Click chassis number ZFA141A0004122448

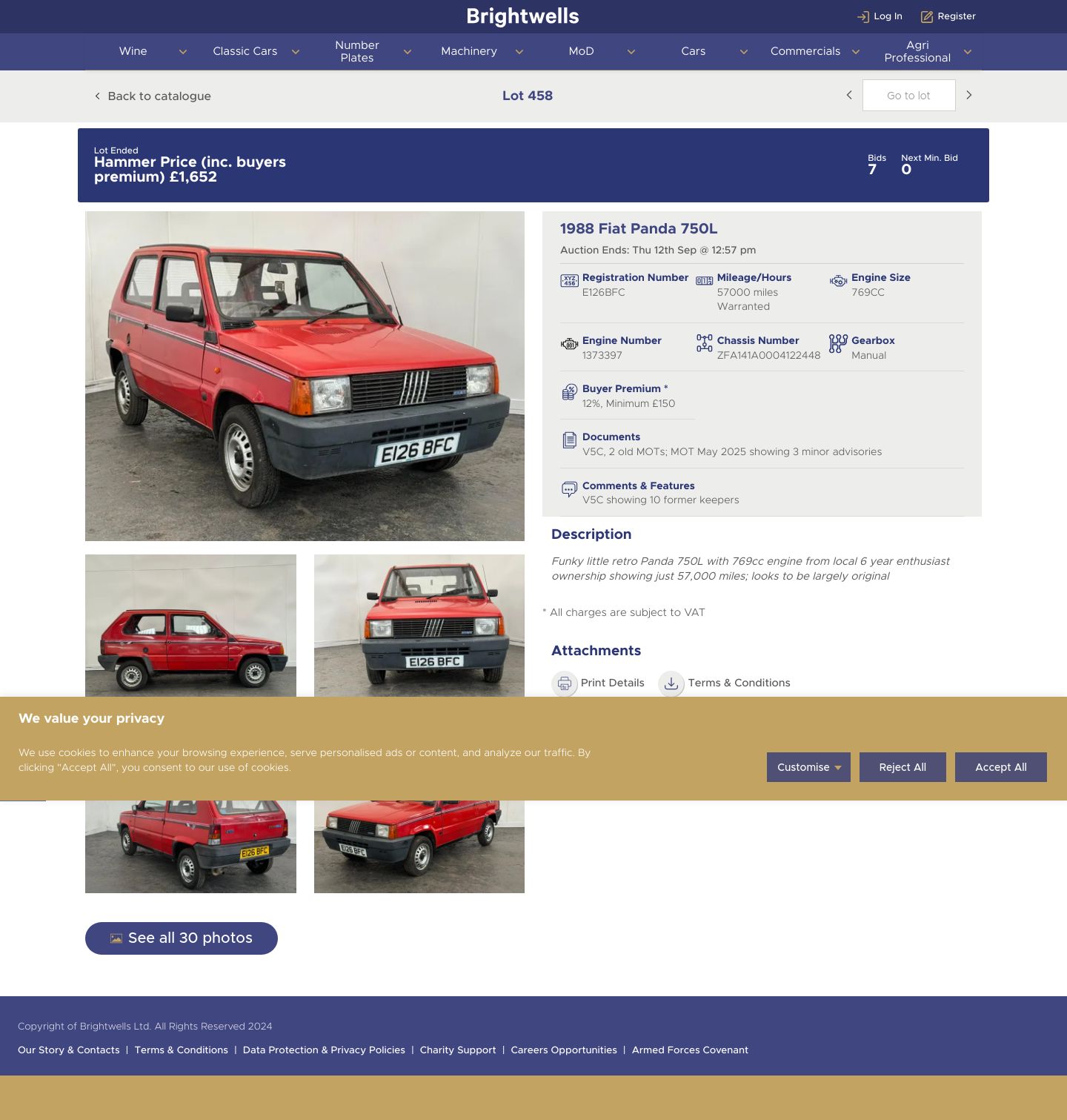[768, 356]
